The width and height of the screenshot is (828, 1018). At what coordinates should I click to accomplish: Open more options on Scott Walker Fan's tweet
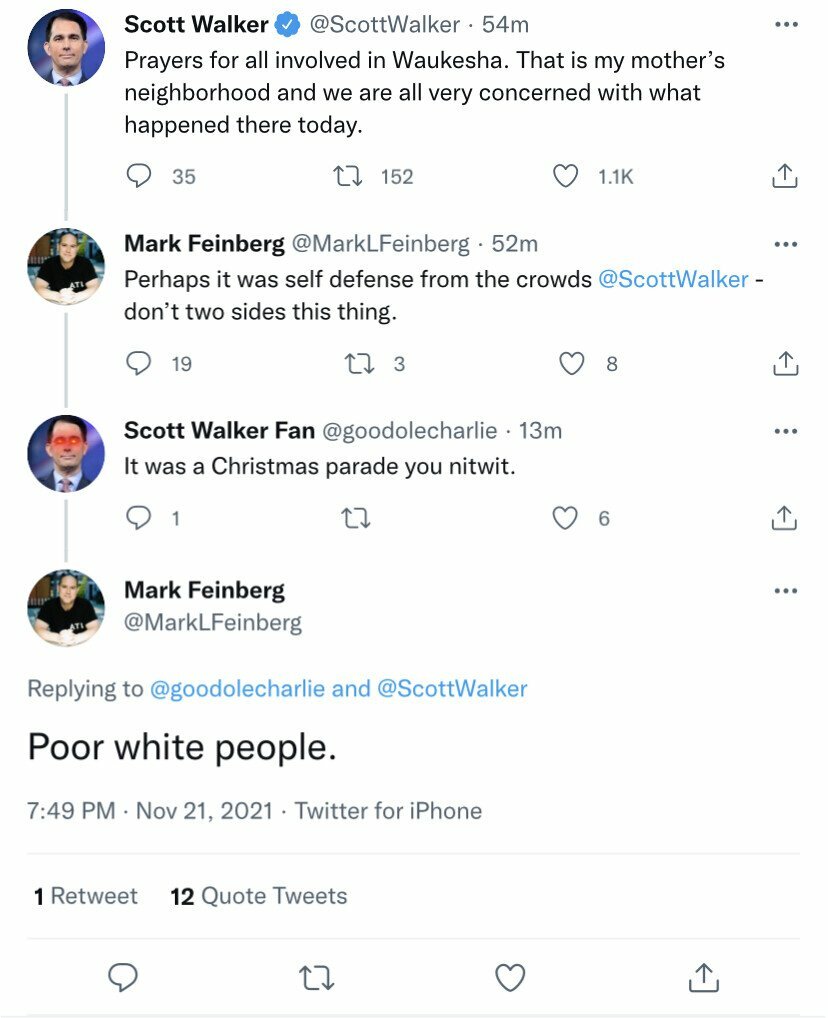pyautogui.click(x=785, y=431)
